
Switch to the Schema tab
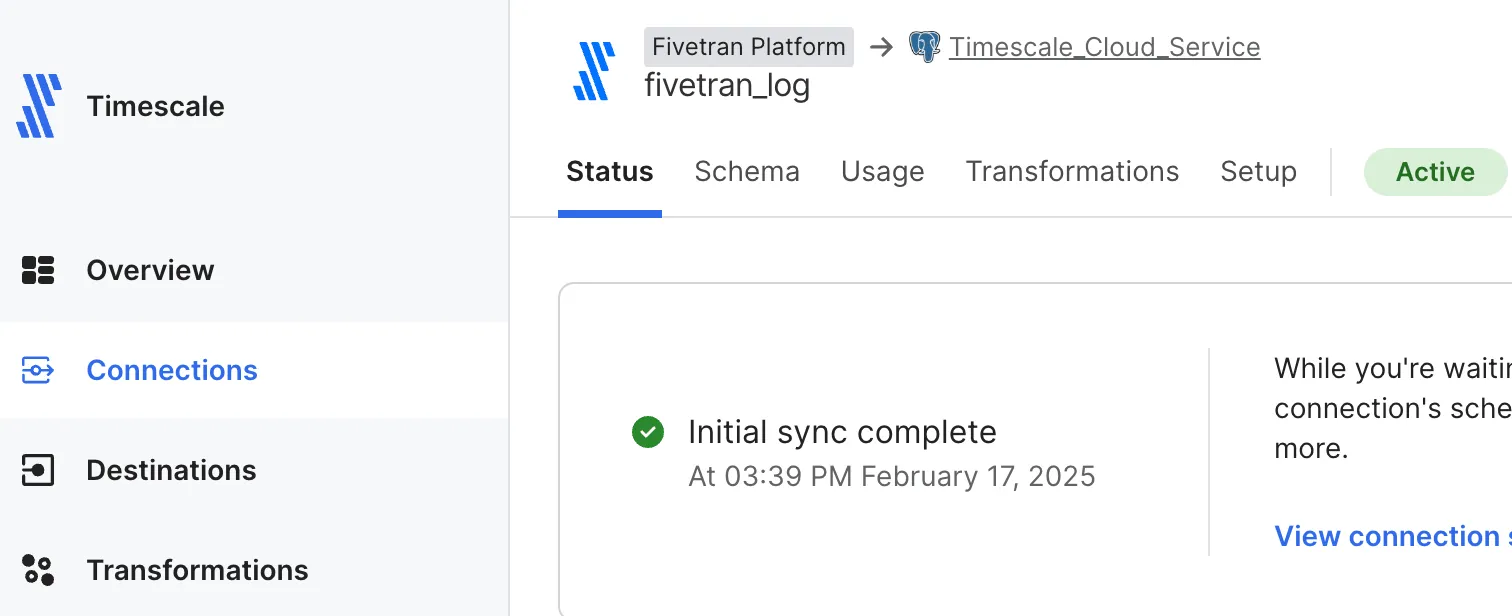(x=747, y=172)
